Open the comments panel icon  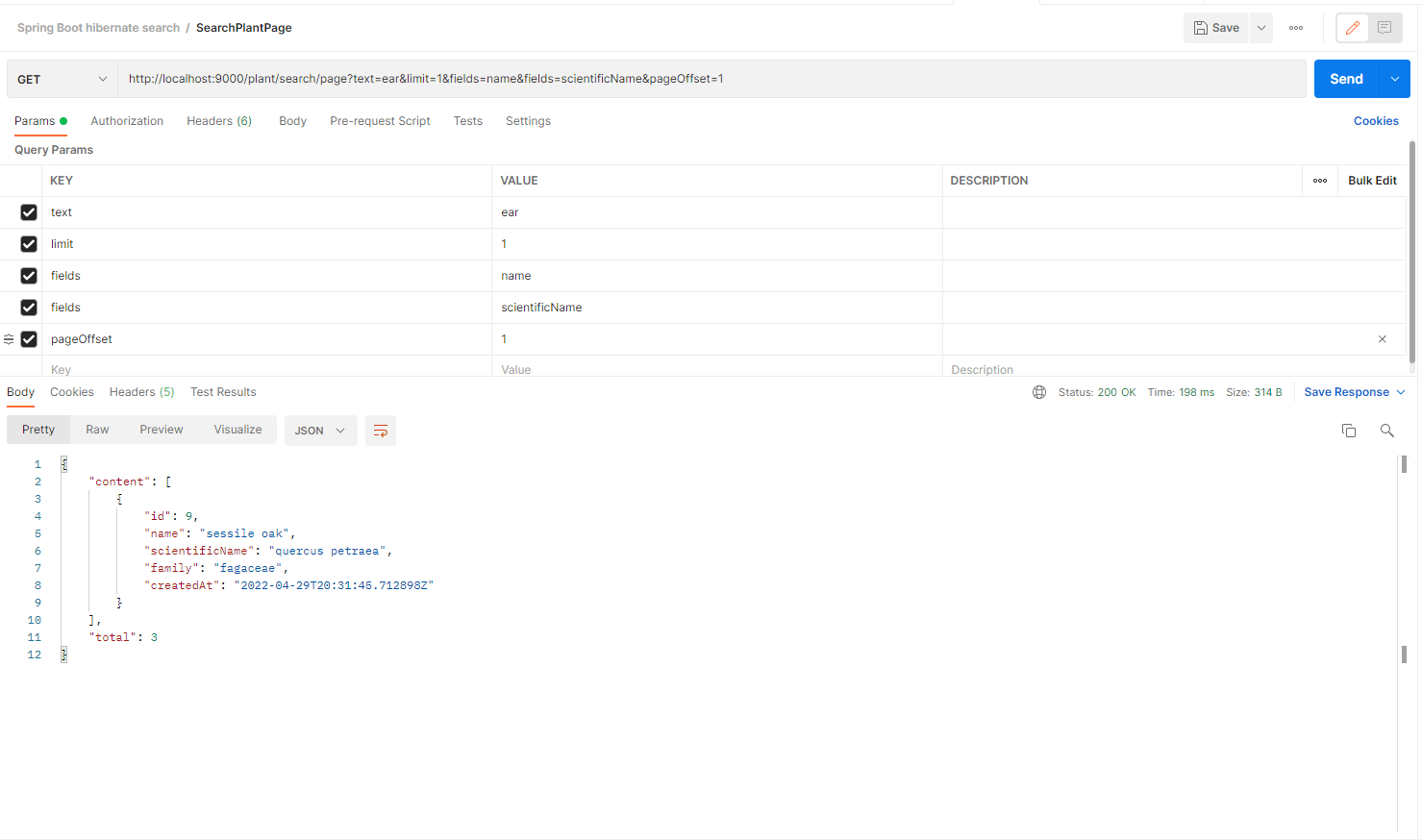[x=1385, y=28]
